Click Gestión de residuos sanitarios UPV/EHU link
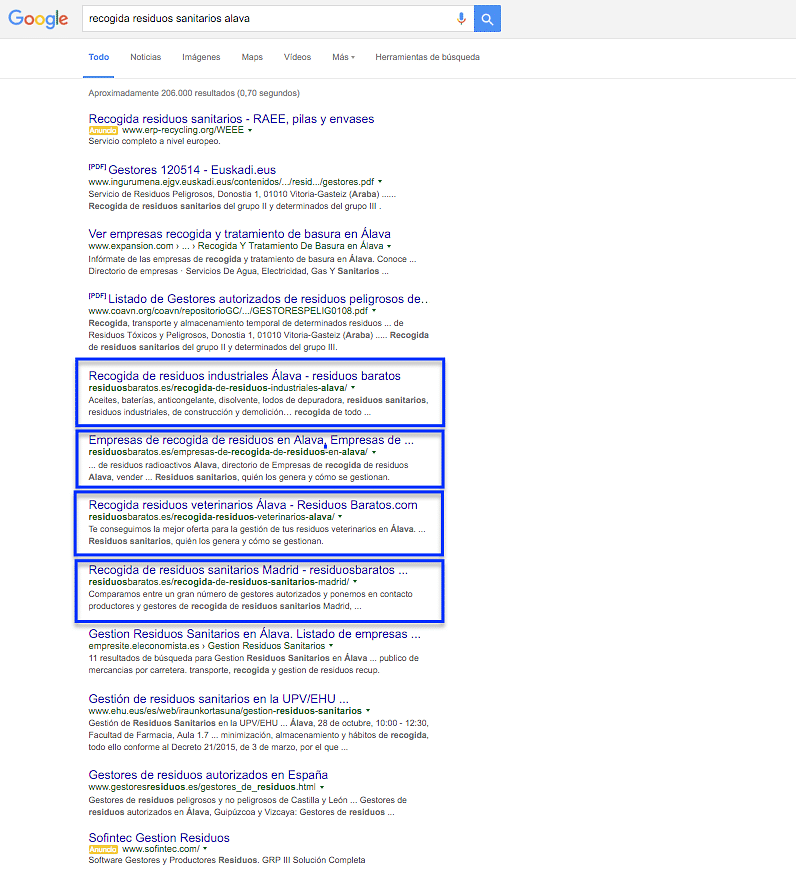 (x=218, y=698)
